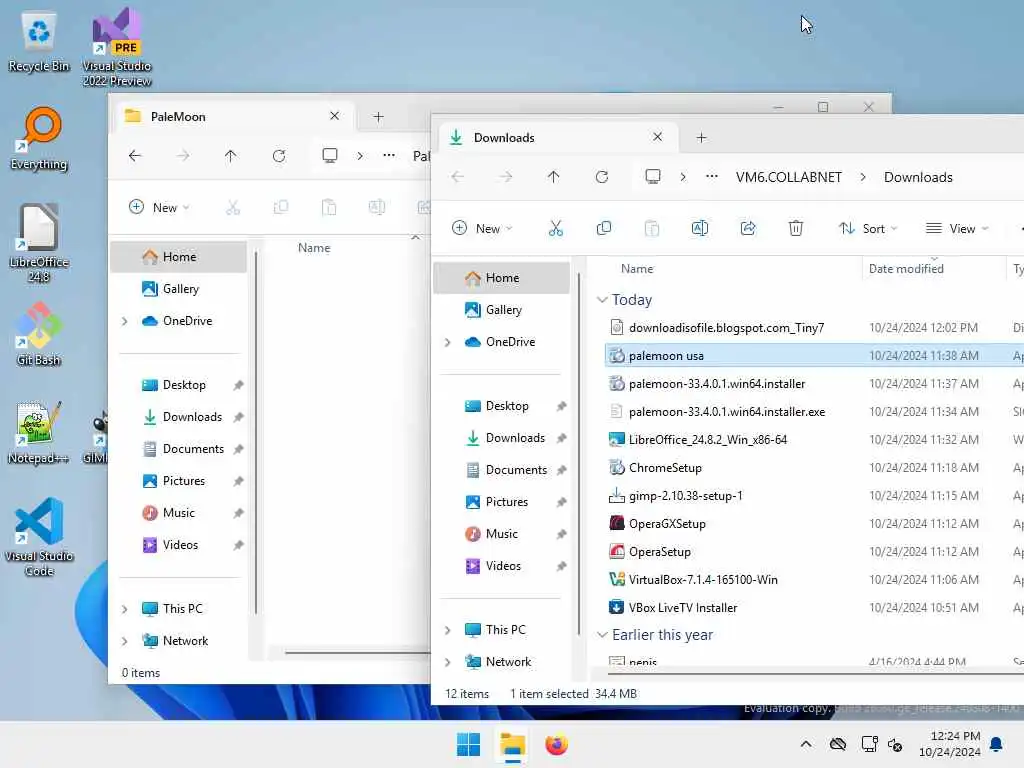Select palemoon-33.4.0.1.win64.installer.exe file
The height and width of the screenshot is (768, 1024).
point(726,411)
